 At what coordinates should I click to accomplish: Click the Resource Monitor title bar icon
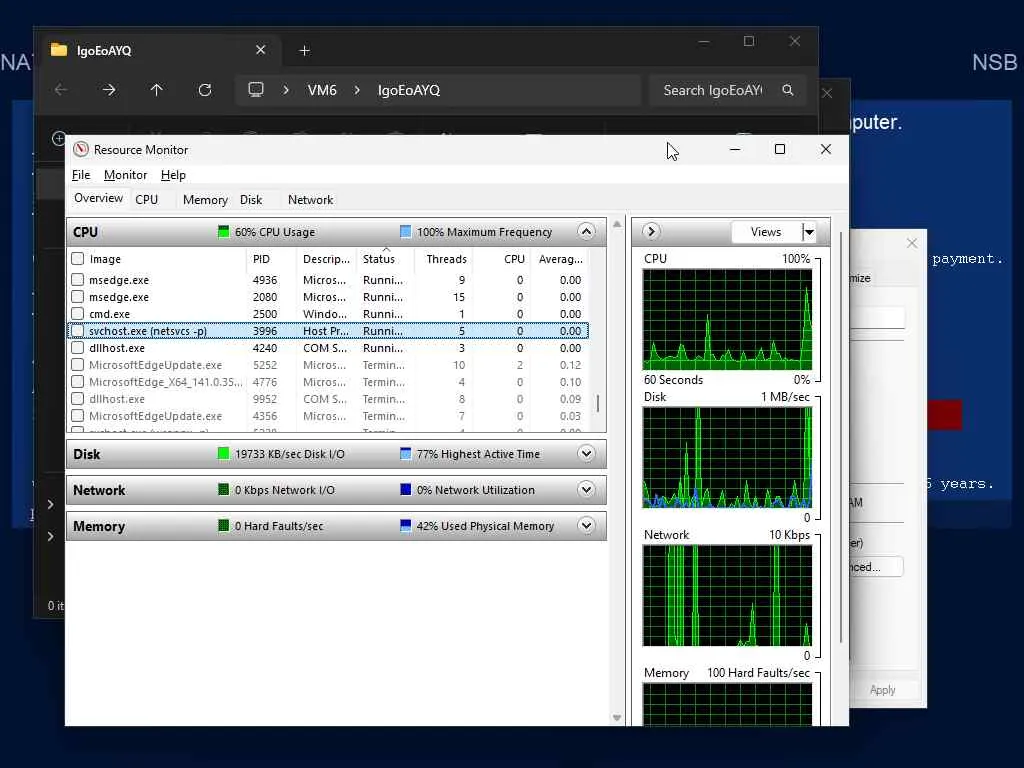tap(81, 149)
